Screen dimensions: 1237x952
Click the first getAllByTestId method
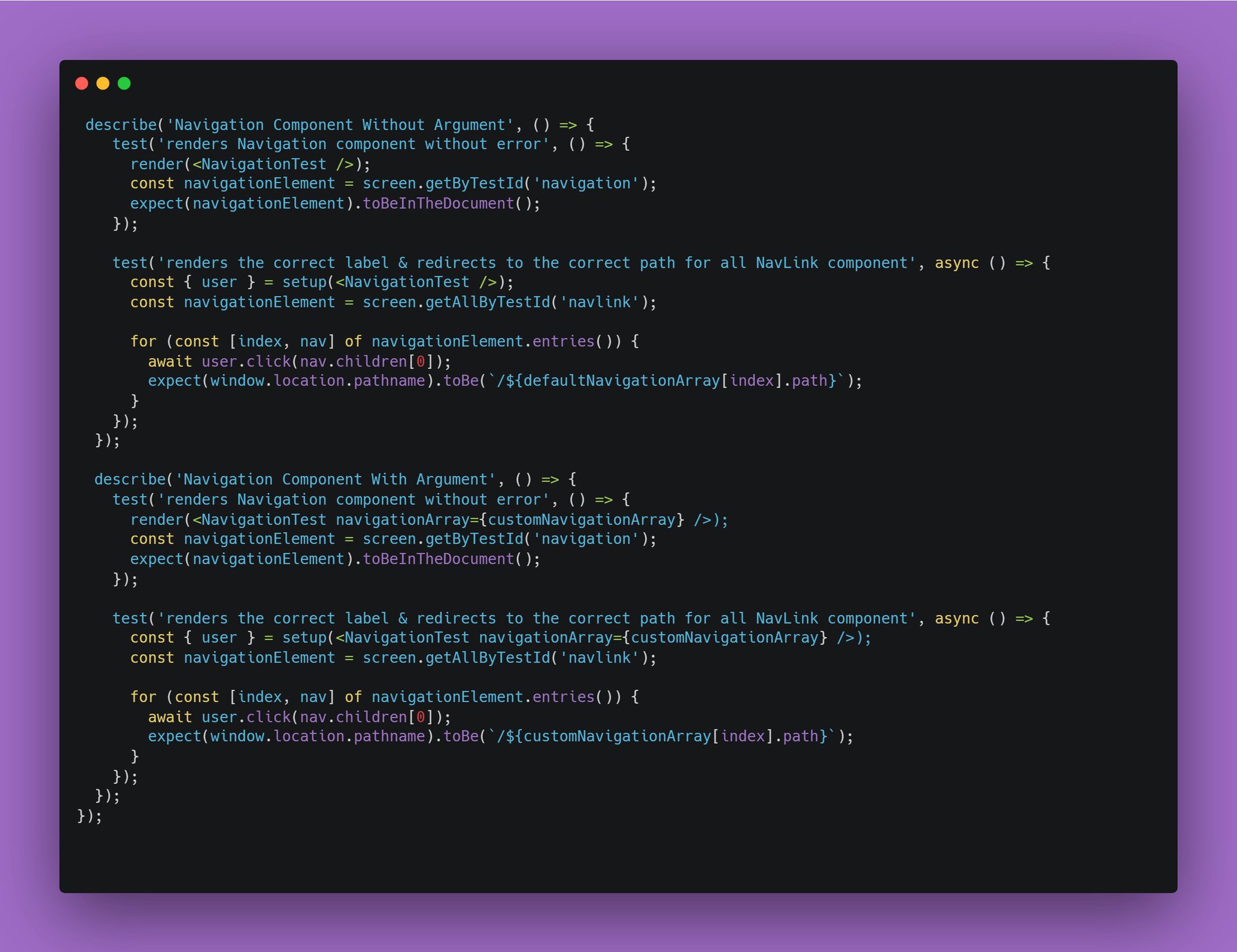[487, 302]
